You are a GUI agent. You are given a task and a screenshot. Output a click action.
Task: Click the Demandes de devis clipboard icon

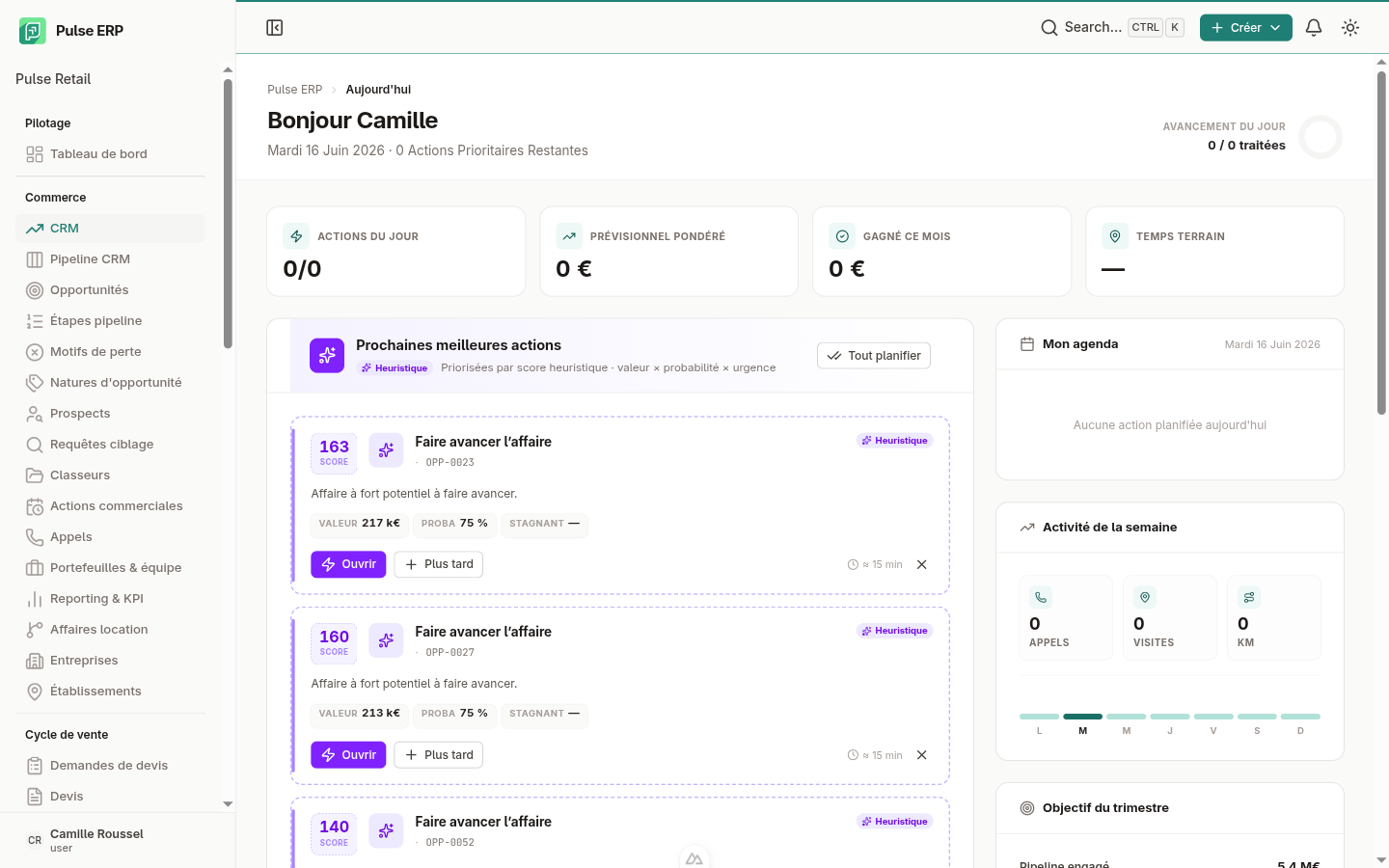tap(35, 766)
